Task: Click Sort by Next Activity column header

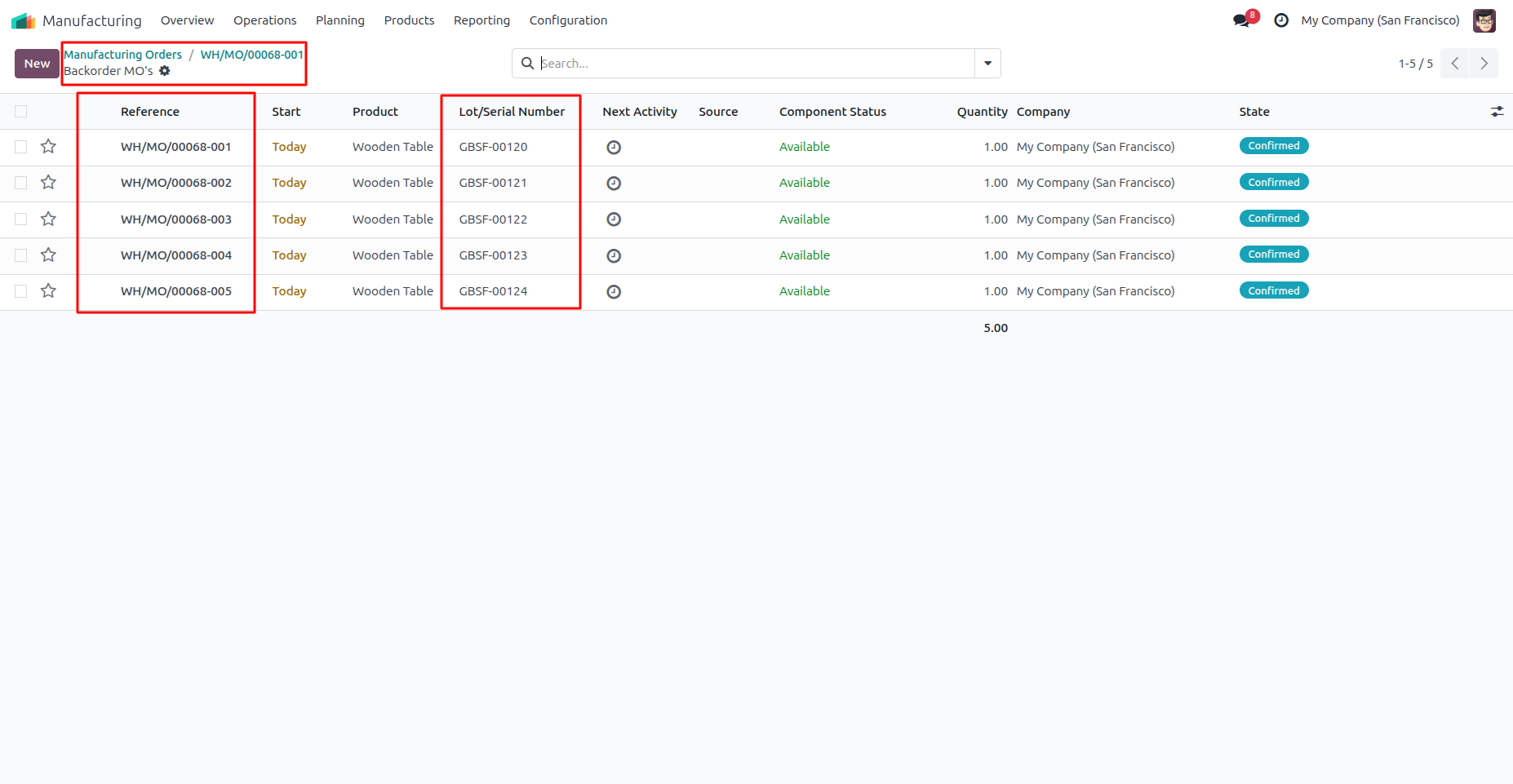Action: (640, 112)
